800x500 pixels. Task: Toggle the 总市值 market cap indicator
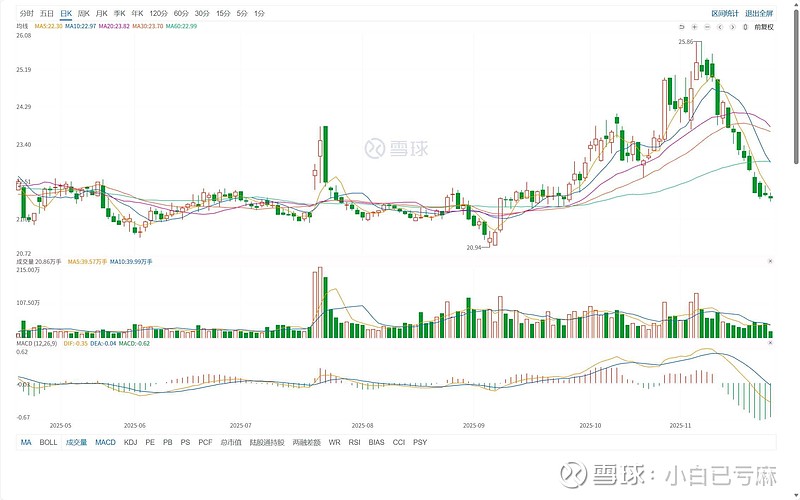231,442
